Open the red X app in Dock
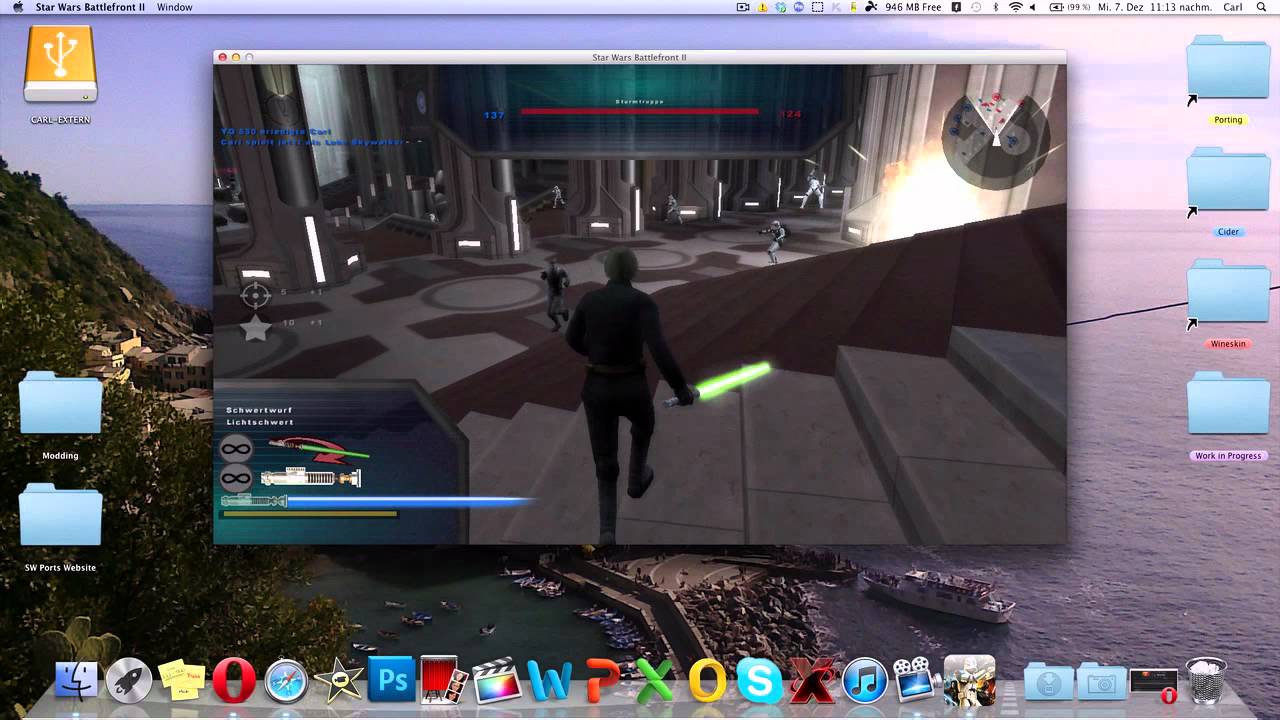Screen dimensions: 1280x720 (812, 681)
